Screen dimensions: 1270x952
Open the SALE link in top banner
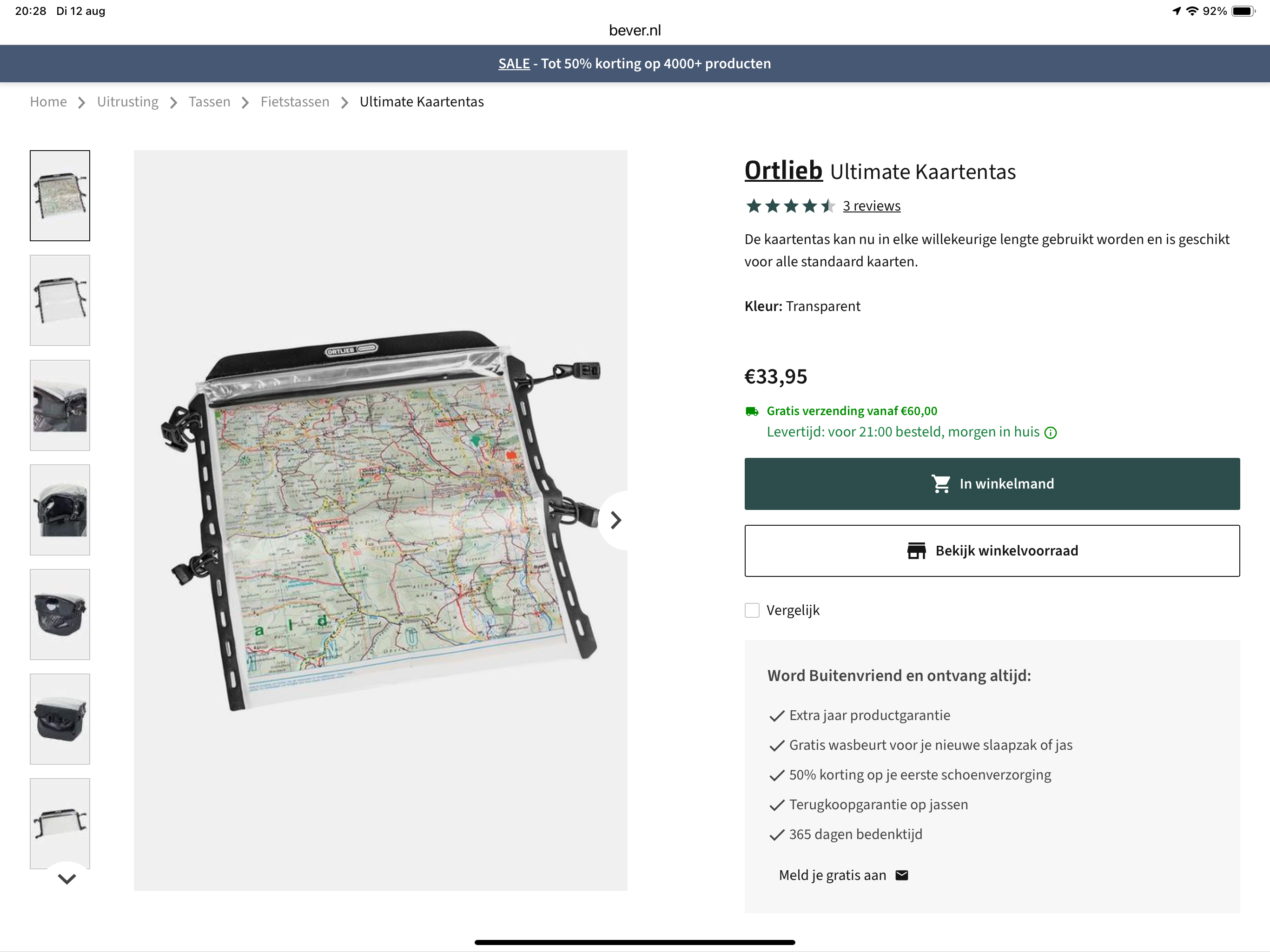pyautogui.click(x=514, y=64)
